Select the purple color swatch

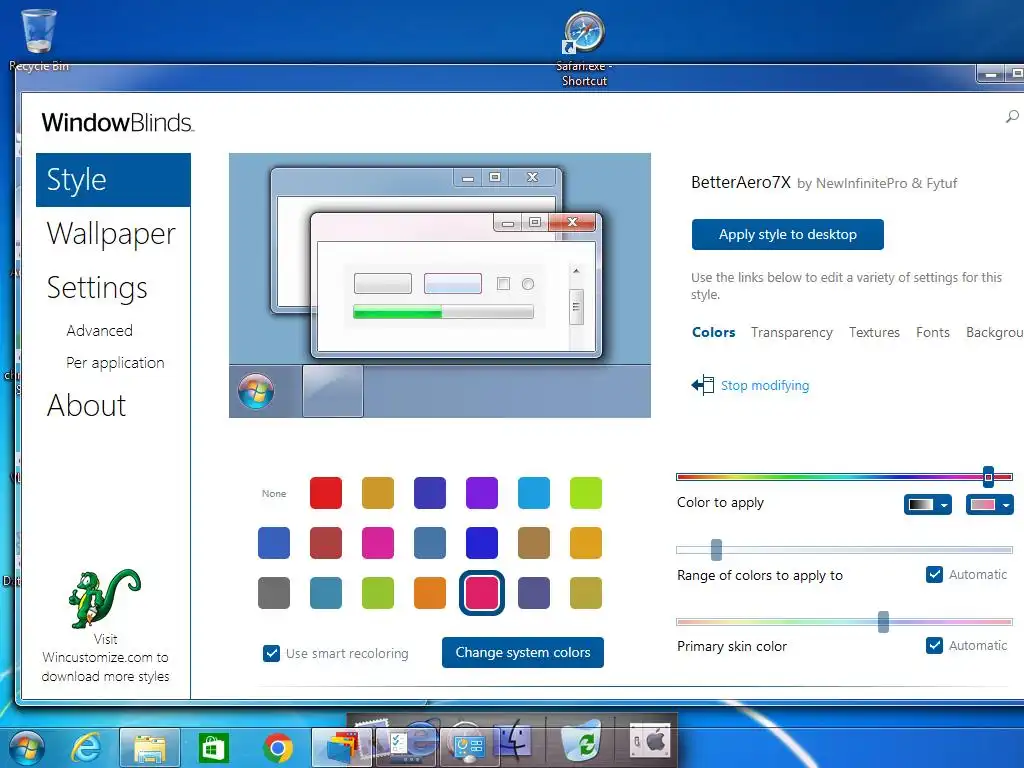tap(482, 493)
